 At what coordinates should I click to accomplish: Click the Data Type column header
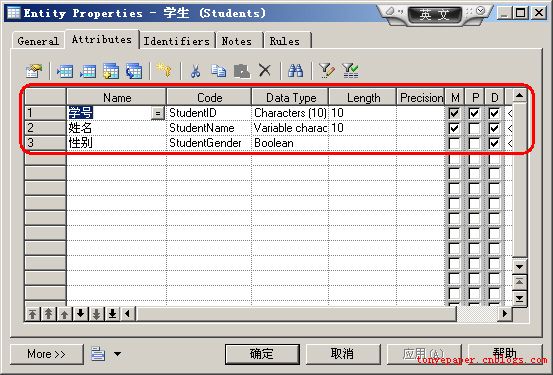290,97
